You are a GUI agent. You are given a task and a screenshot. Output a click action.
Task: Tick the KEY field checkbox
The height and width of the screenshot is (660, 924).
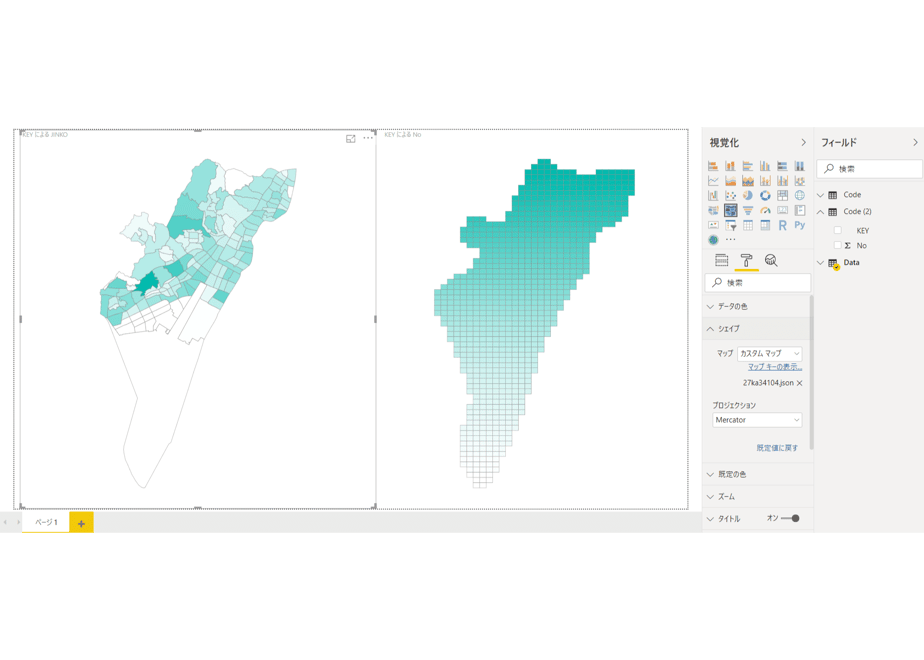tap(837, 230)
